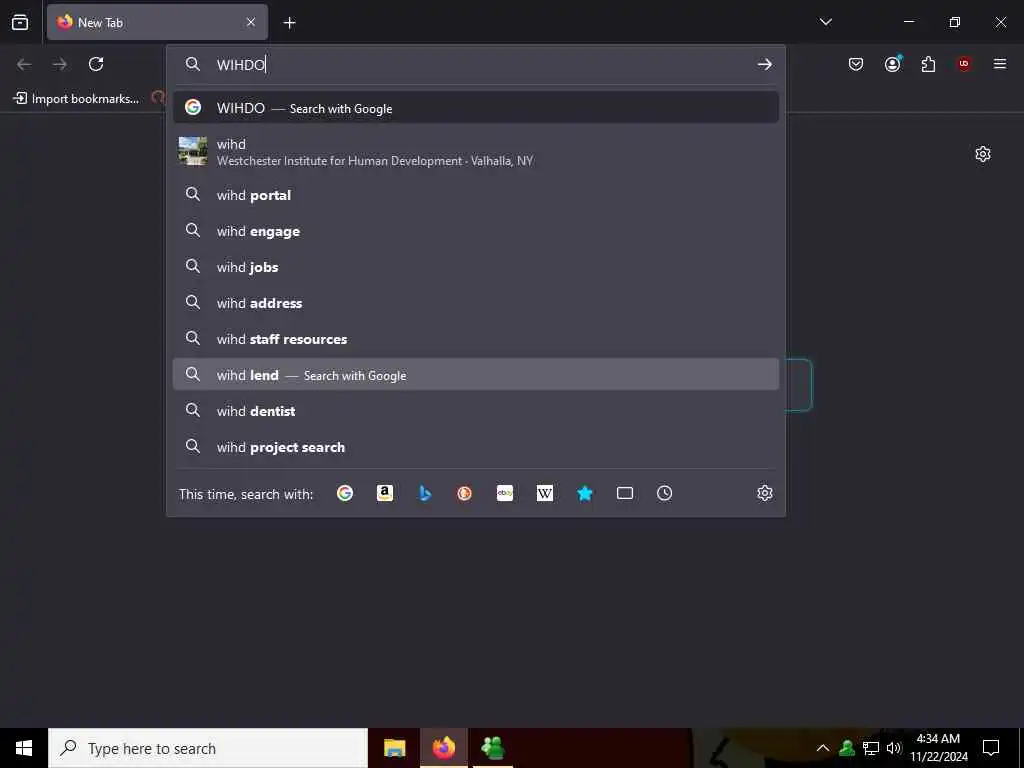Reload the current page
This screenshot has height=768, width=1024.
coord(96,64)
